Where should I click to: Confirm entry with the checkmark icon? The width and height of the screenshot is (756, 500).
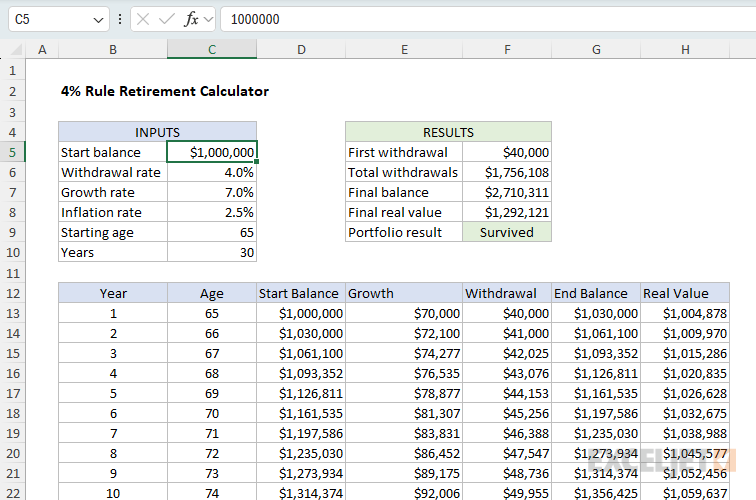point(166,19)
